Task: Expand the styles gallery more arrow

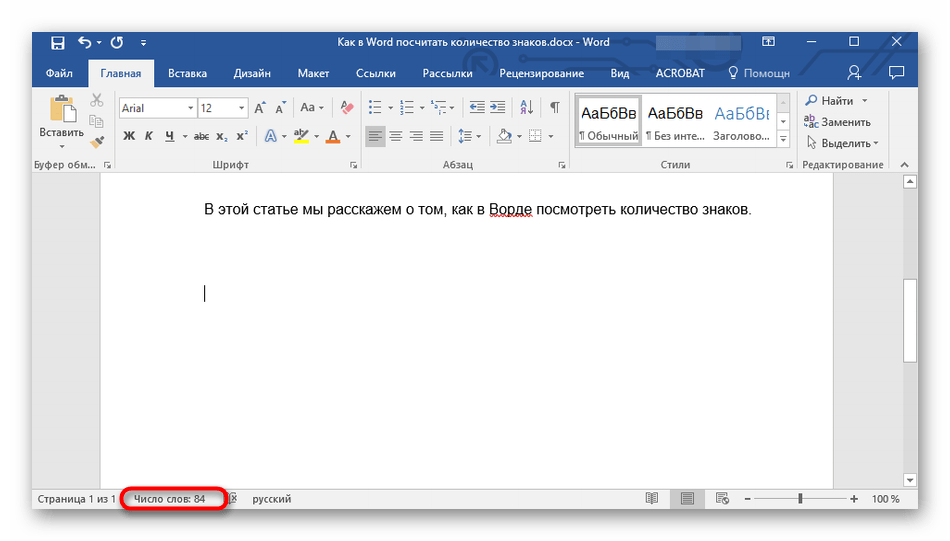Action: tap(783, 139)
